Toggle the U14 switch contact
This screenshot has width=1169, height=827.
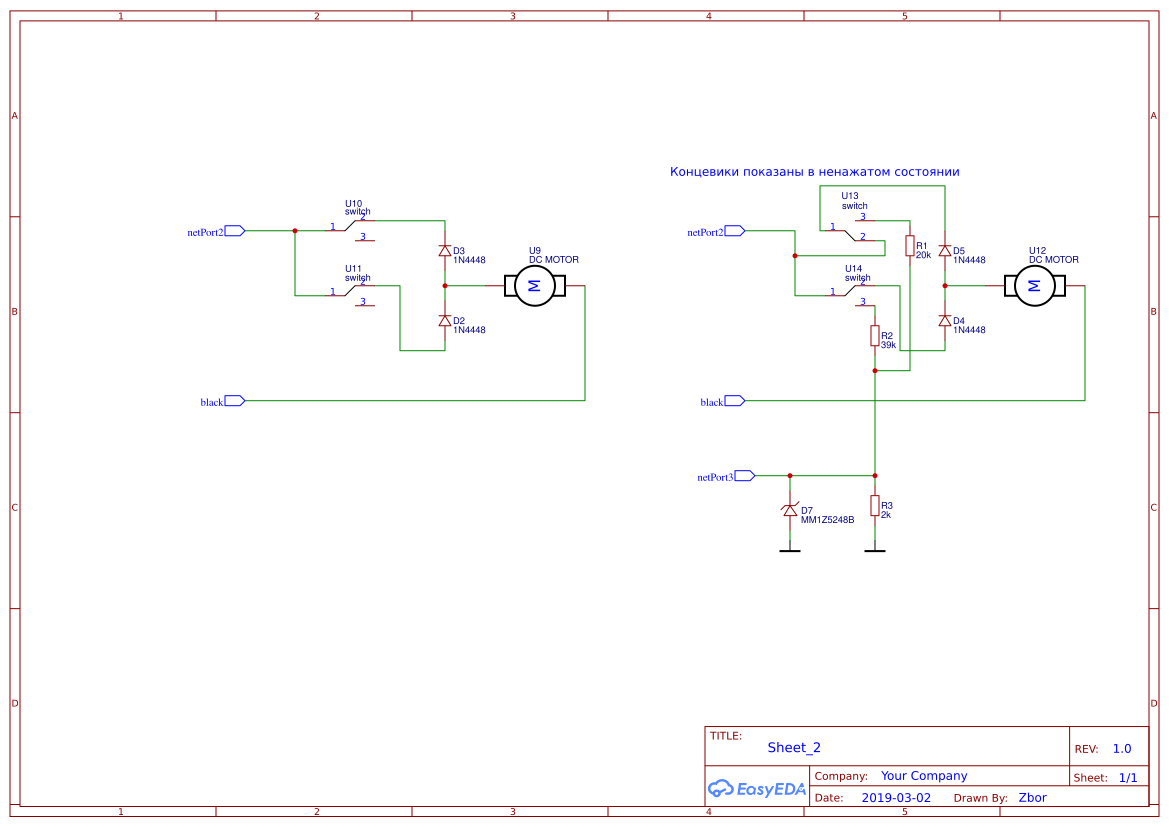[x=850, y=291]
